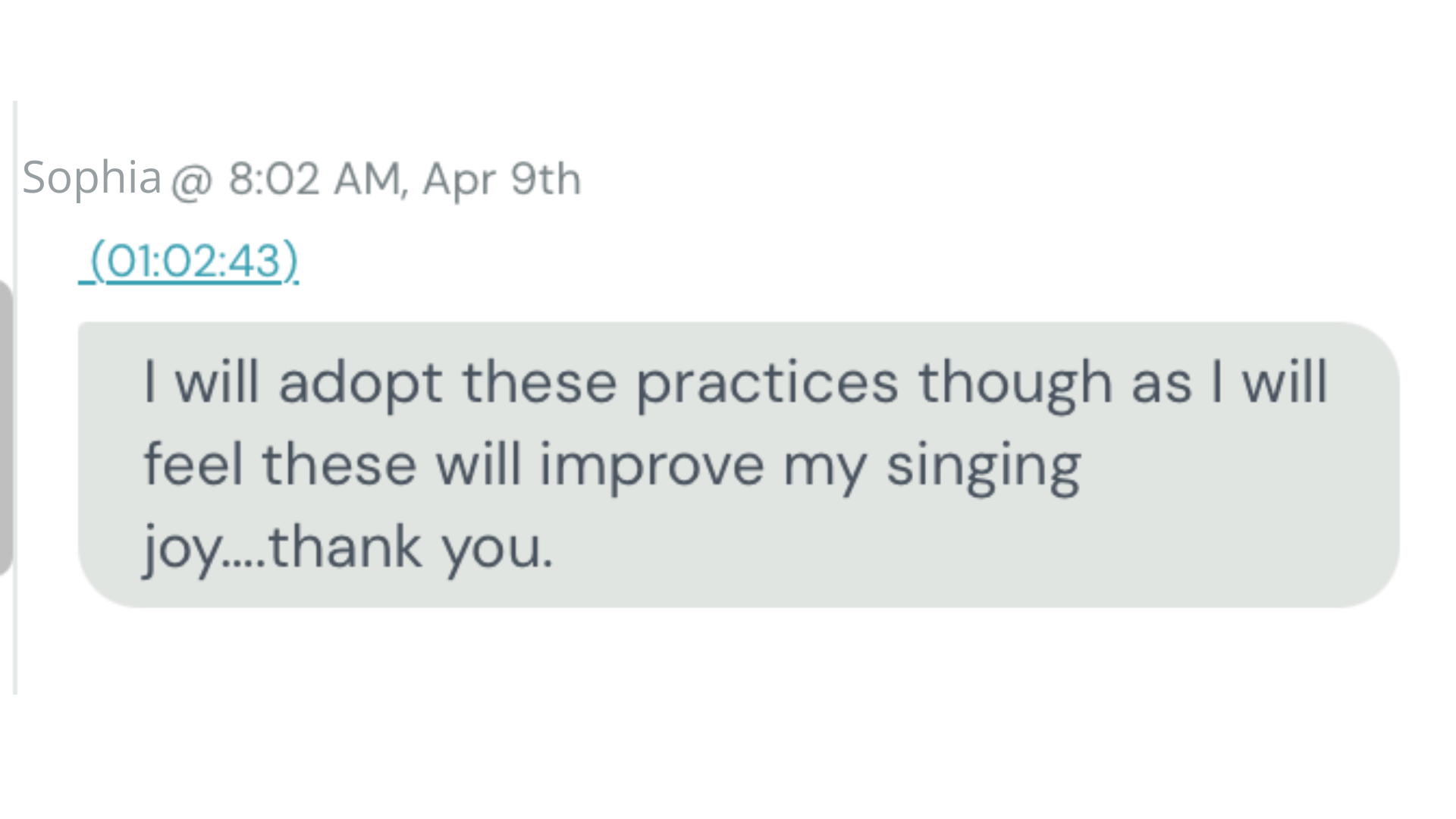Screen dimensions: 1456x819
Task: Click the word "my" before singing
Action: [x=824, y=467]
